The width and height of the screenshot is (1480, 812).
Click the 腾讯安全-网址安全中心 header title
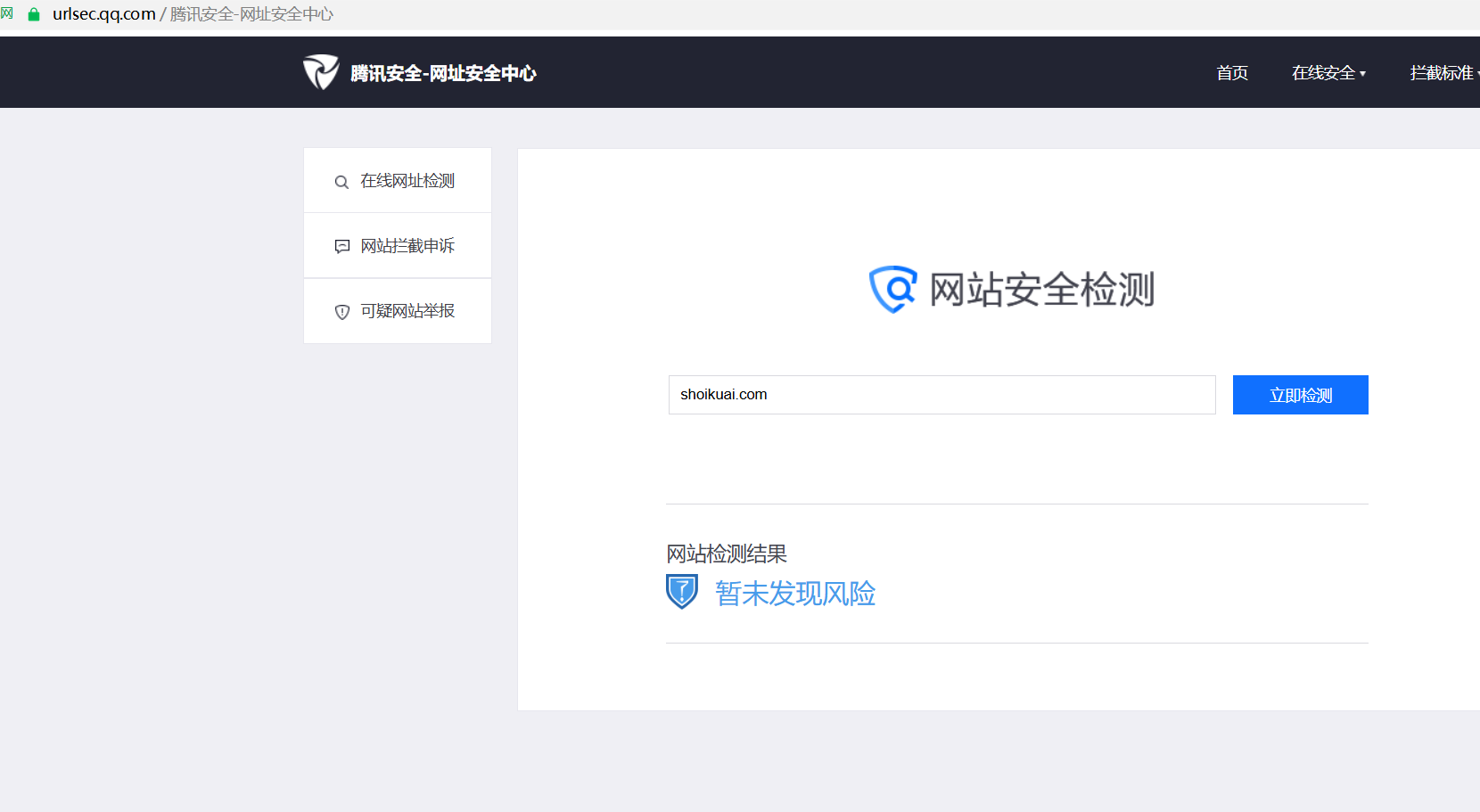tap(443, 73)
